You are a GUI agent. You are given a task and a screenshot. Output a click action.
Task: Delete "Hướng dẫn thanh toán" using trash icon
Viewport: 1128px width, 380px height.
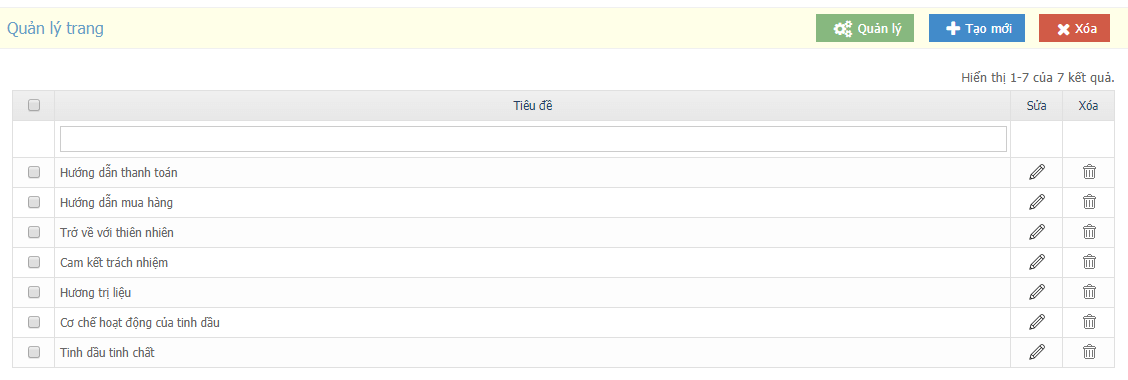(1089, 172)
